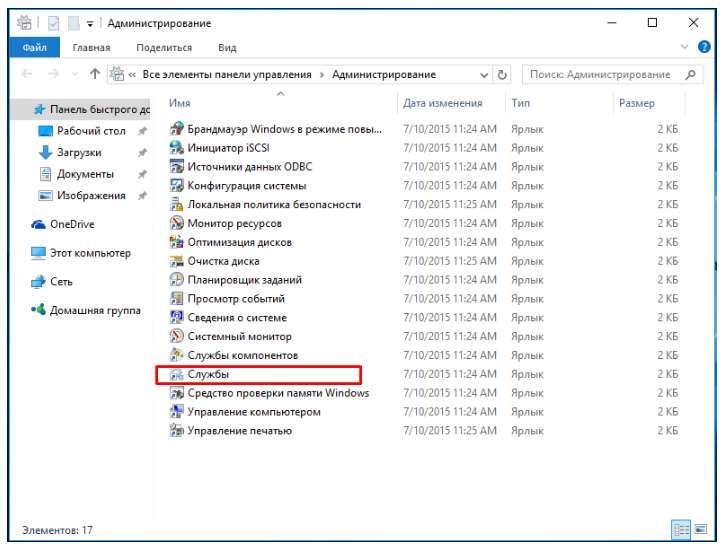Sort by Размер column header
724x546 pixels.
pyautogui.click(x=637, y=103)
